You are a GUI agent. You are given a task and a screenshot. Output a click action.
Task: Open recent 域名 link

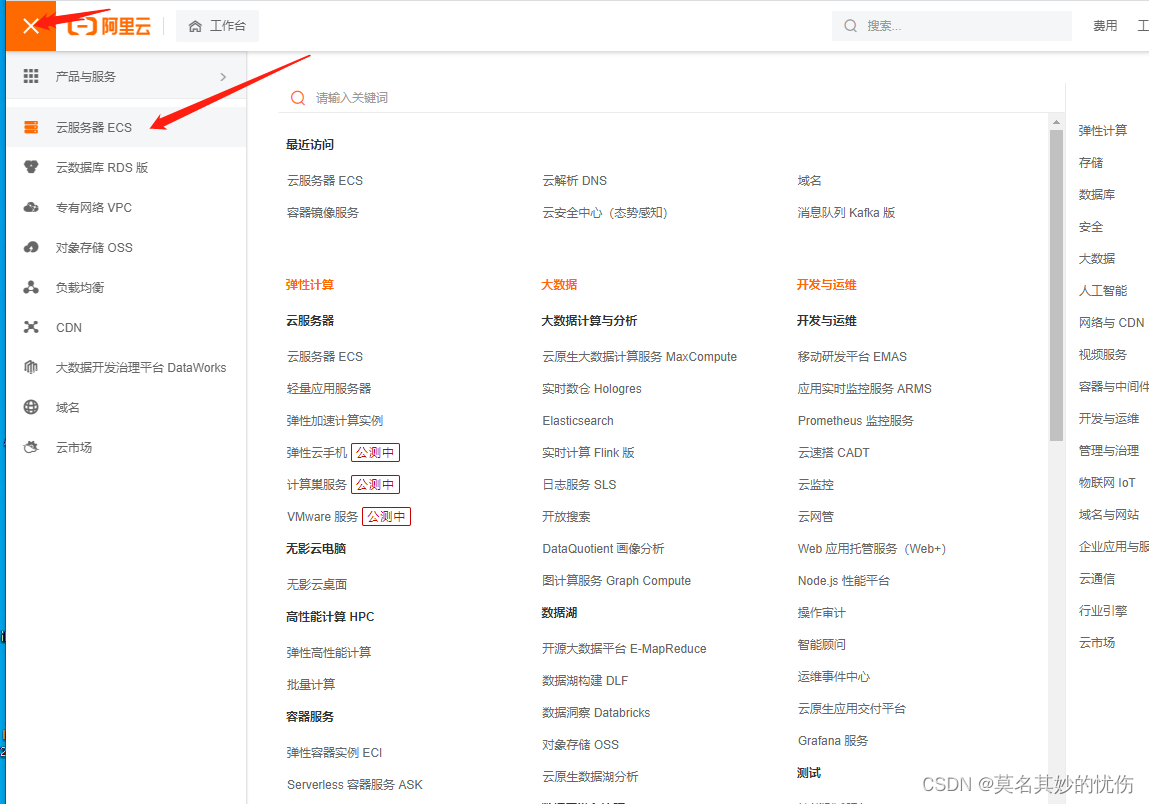pos(809,180)
